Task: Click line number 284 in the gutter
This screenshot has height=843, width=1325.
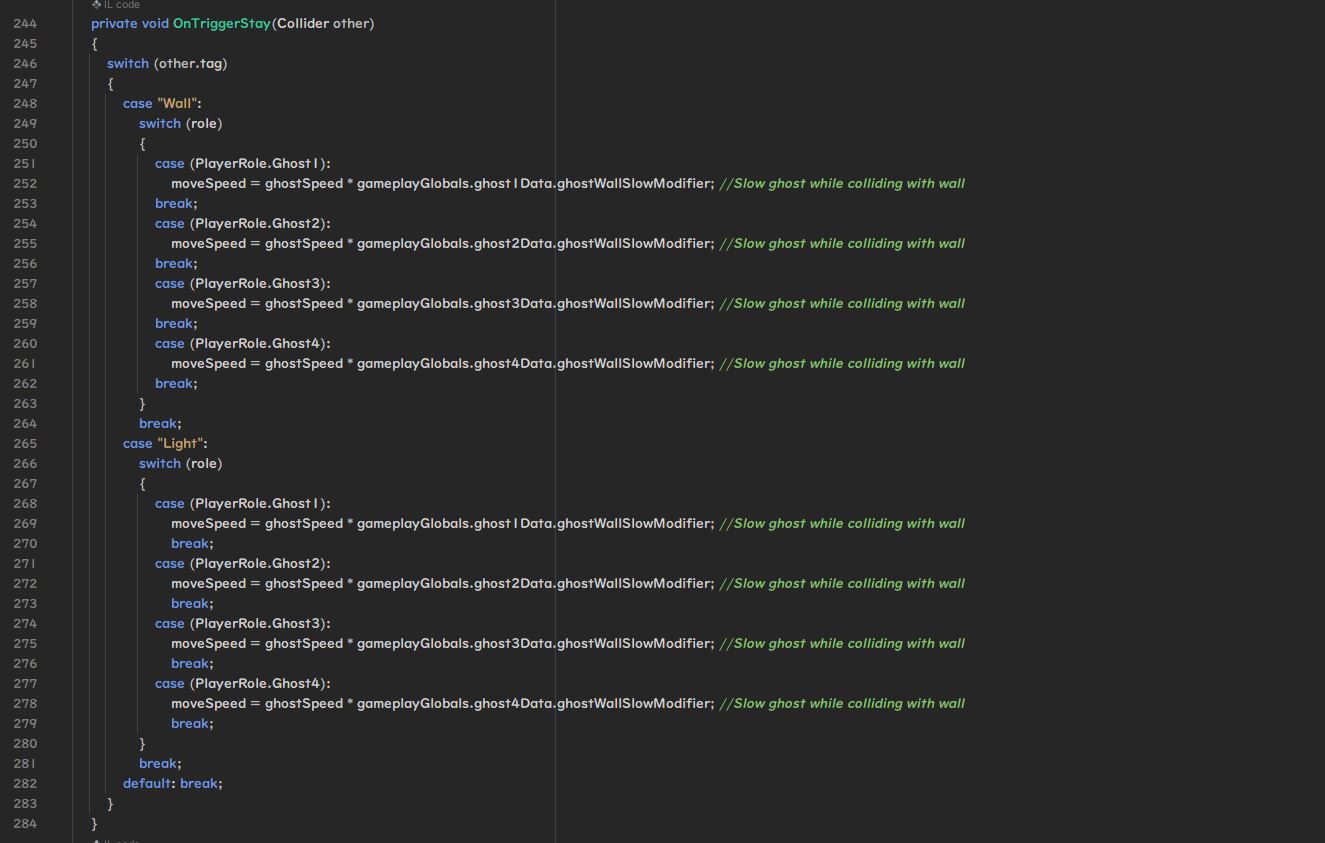Action: tap(25, 823)
